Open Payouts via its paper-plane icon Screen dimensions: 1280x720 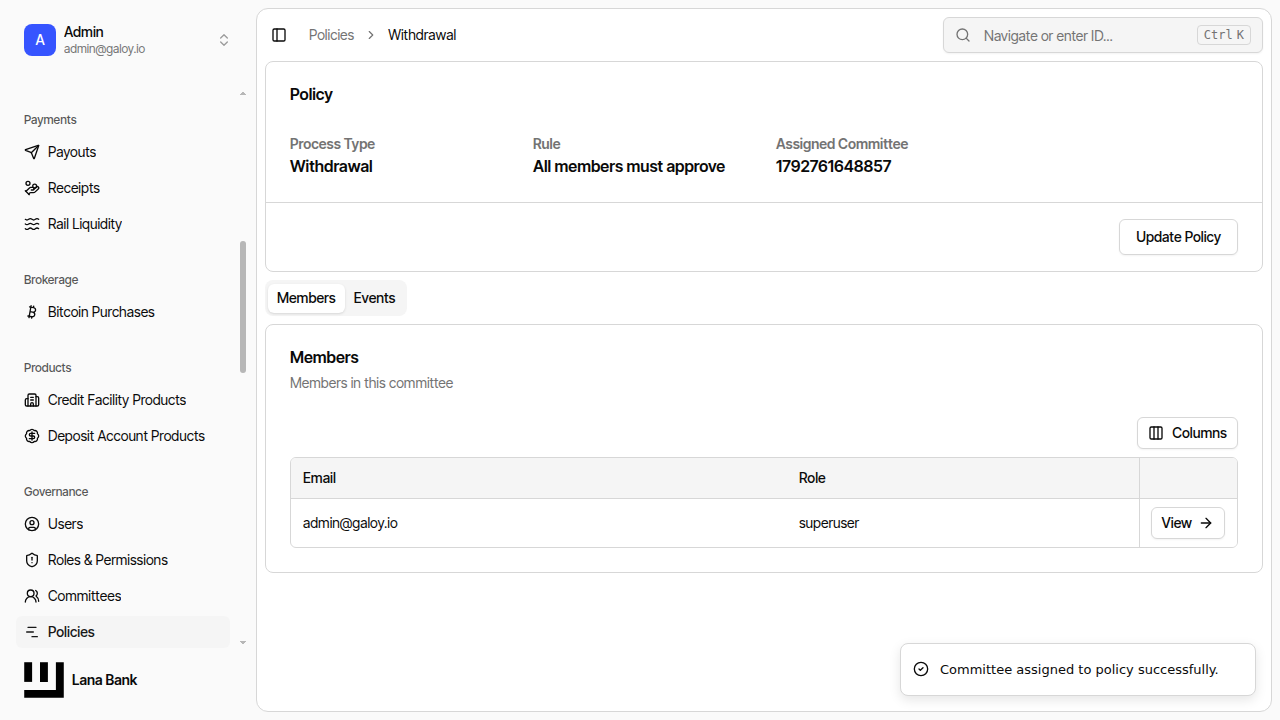pos(32,152)
